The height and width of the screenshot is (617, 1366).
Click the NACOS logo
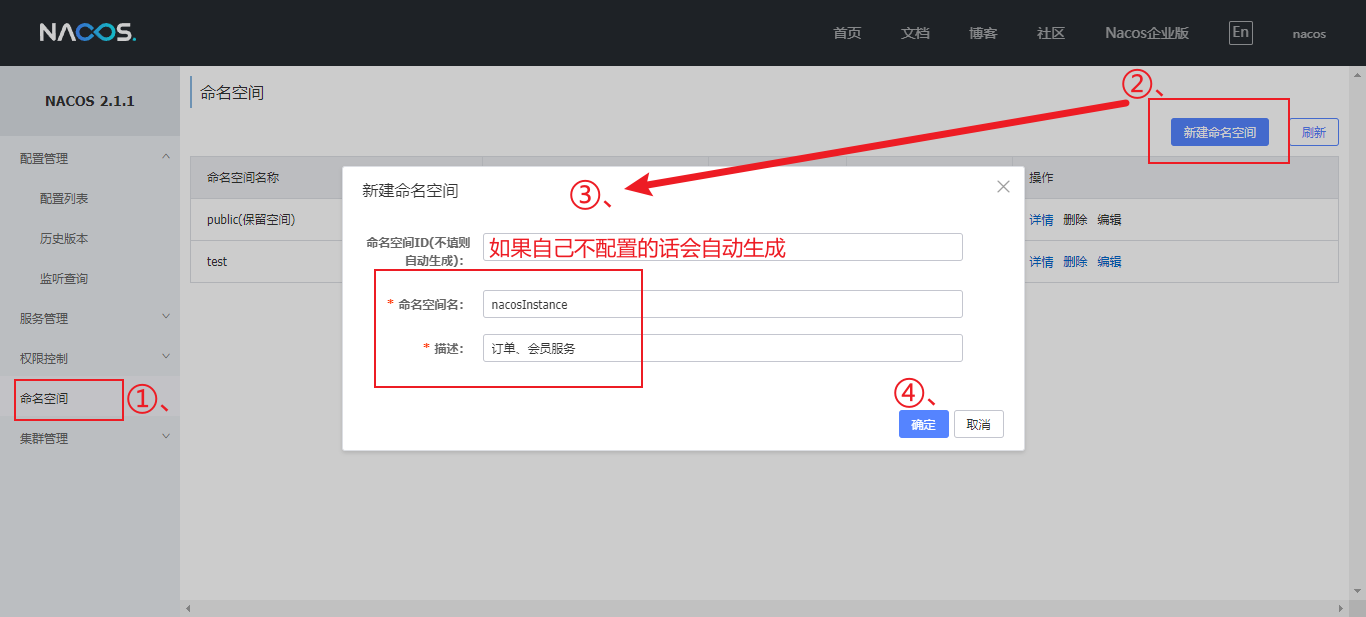(x=88, y=33)
